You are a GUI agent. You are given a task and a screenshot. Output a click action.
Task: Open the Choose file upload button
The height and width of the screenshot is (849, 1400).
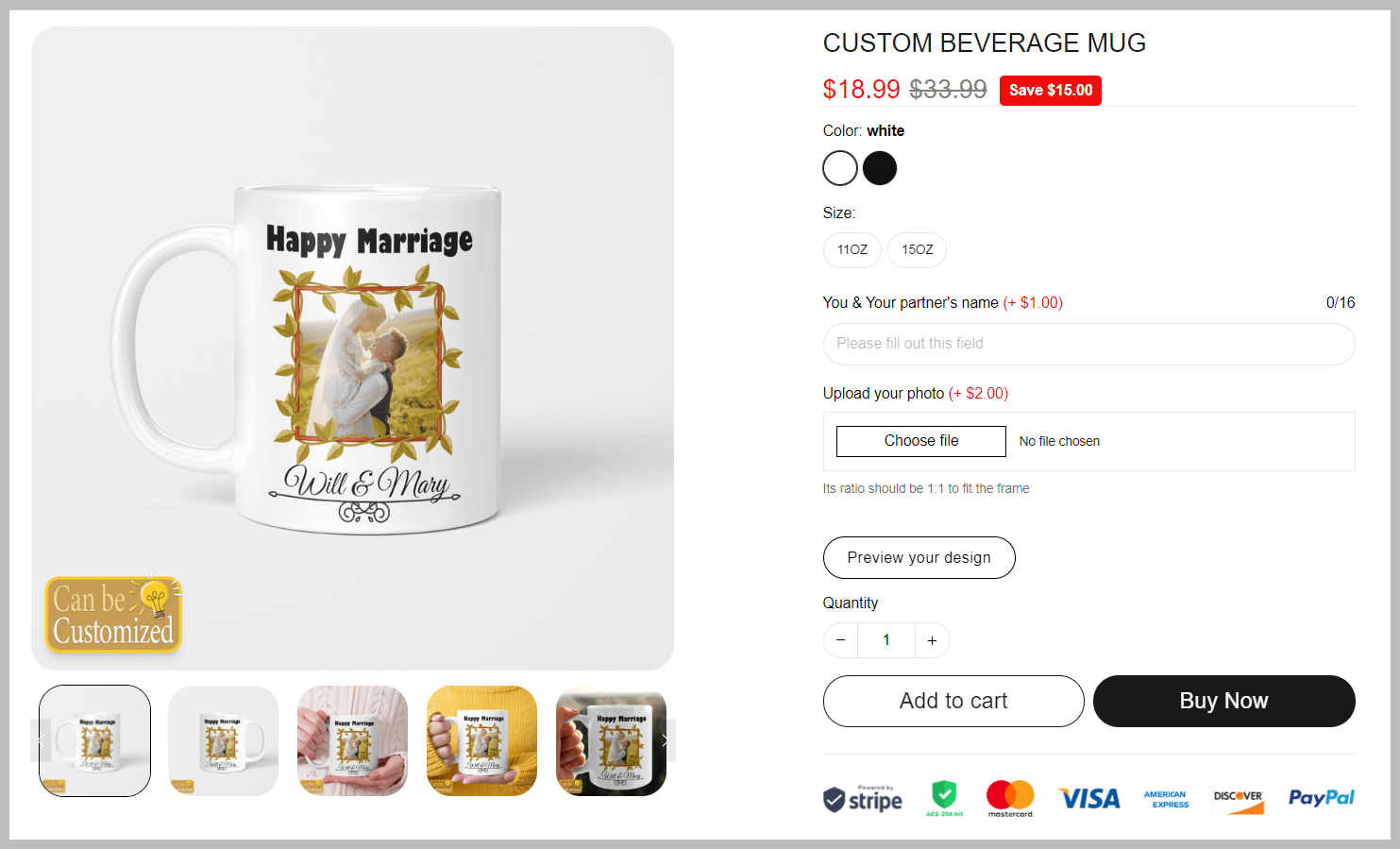[921, 441]
